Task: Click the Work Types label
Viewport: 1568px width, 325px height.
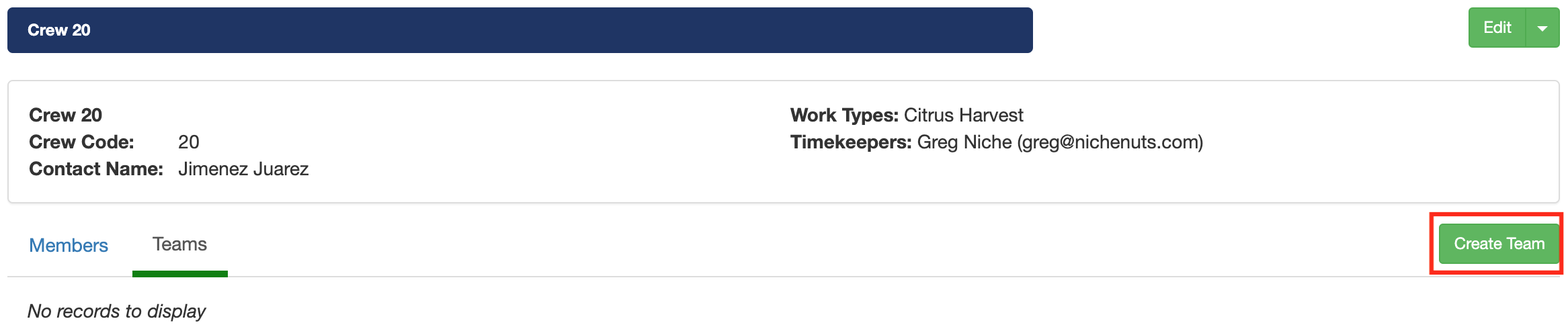Action: coord(844,115)
